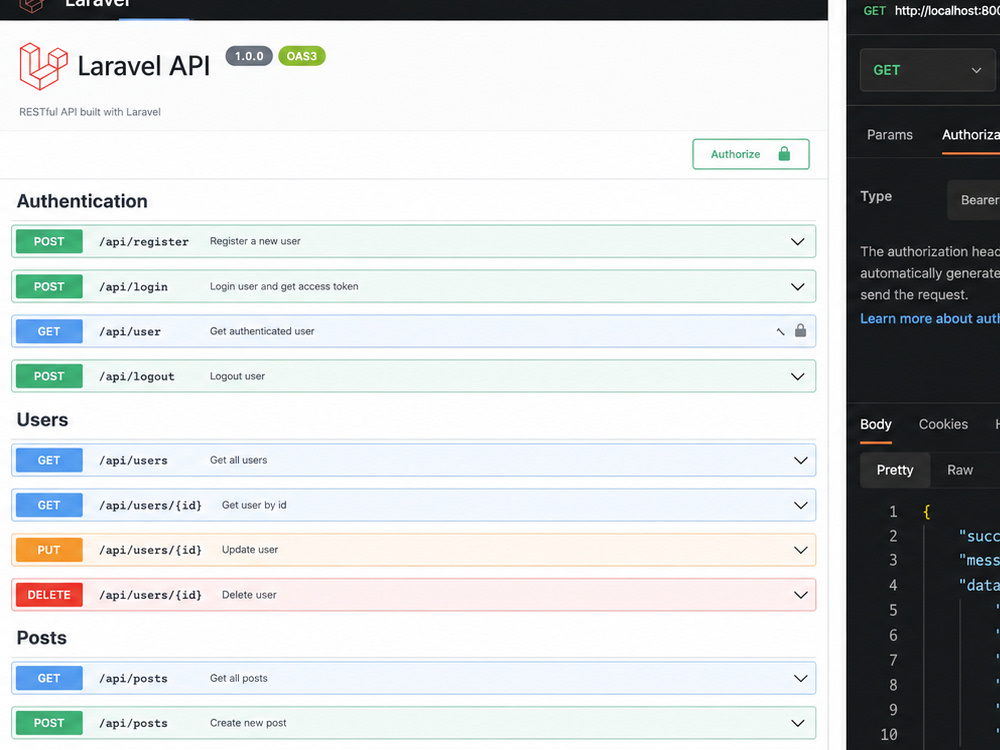Expand POST /api/posts chevron

tap(797, 723)
